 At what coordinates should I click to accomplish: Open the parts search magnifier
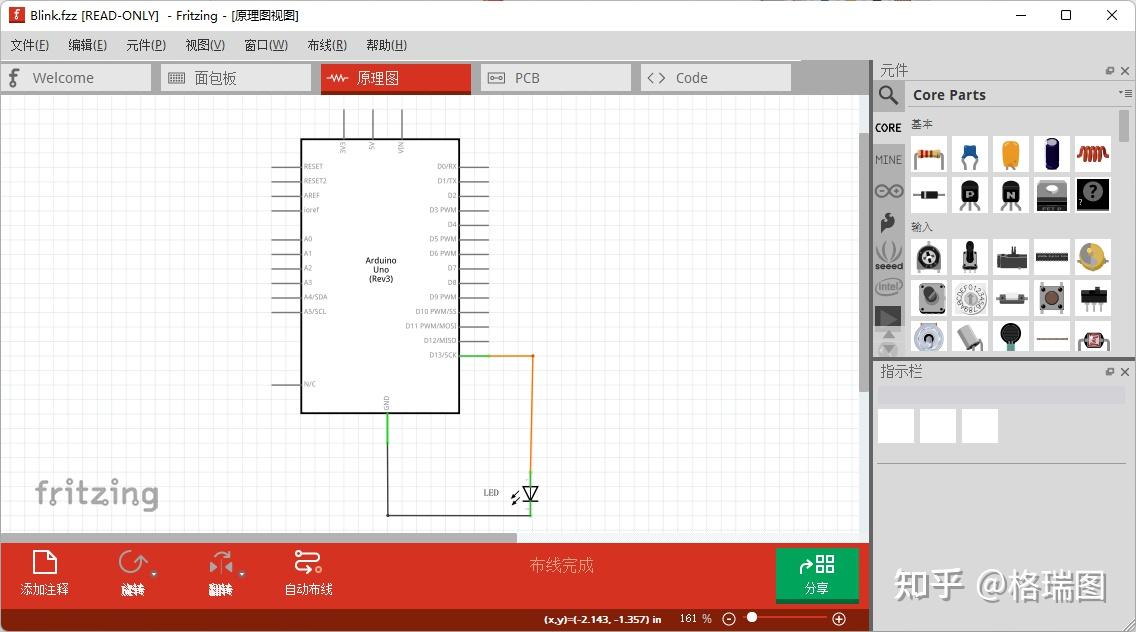[888, 94]
